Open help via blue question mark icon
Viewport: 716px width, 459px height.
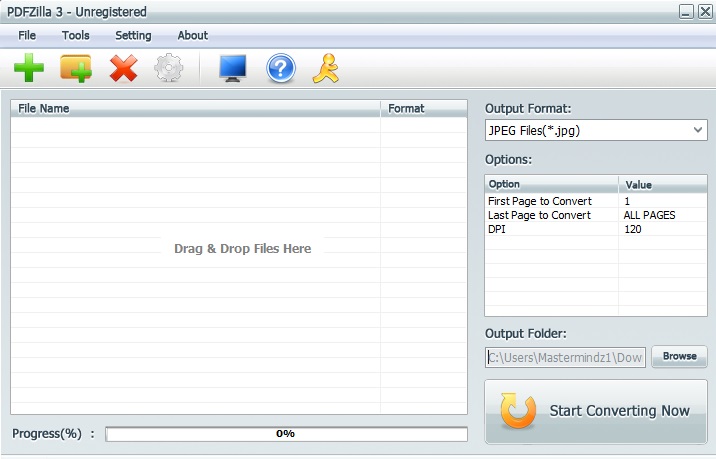click(281, 69)
